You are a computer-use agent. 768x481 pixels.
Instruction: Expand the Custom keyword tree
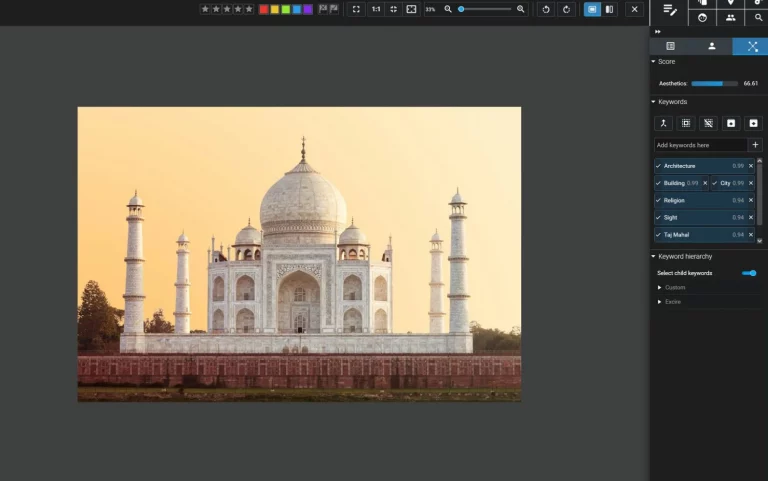click(x=659, y=288)
